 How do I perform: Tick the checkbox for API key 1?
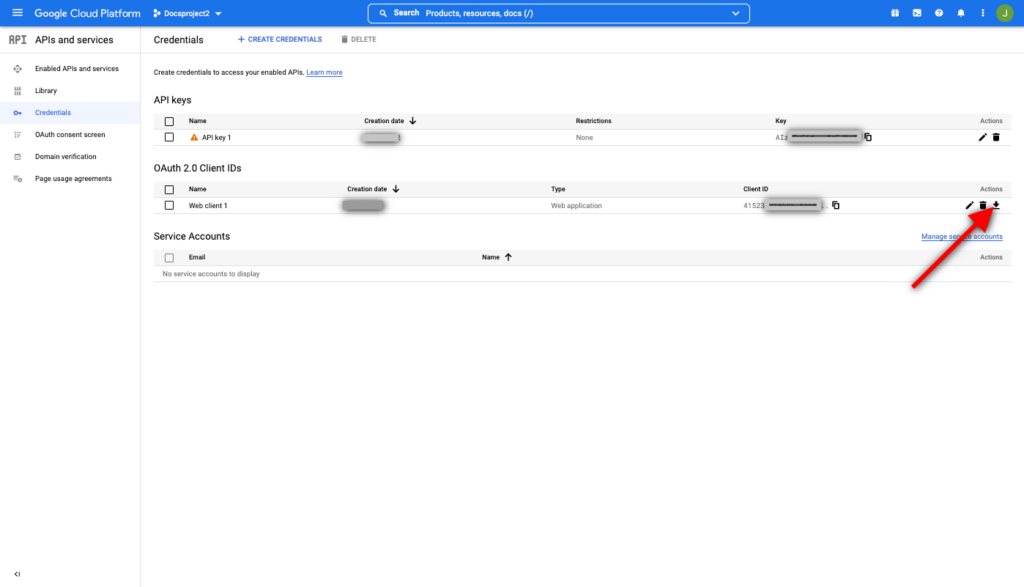[x=169, y=137]
